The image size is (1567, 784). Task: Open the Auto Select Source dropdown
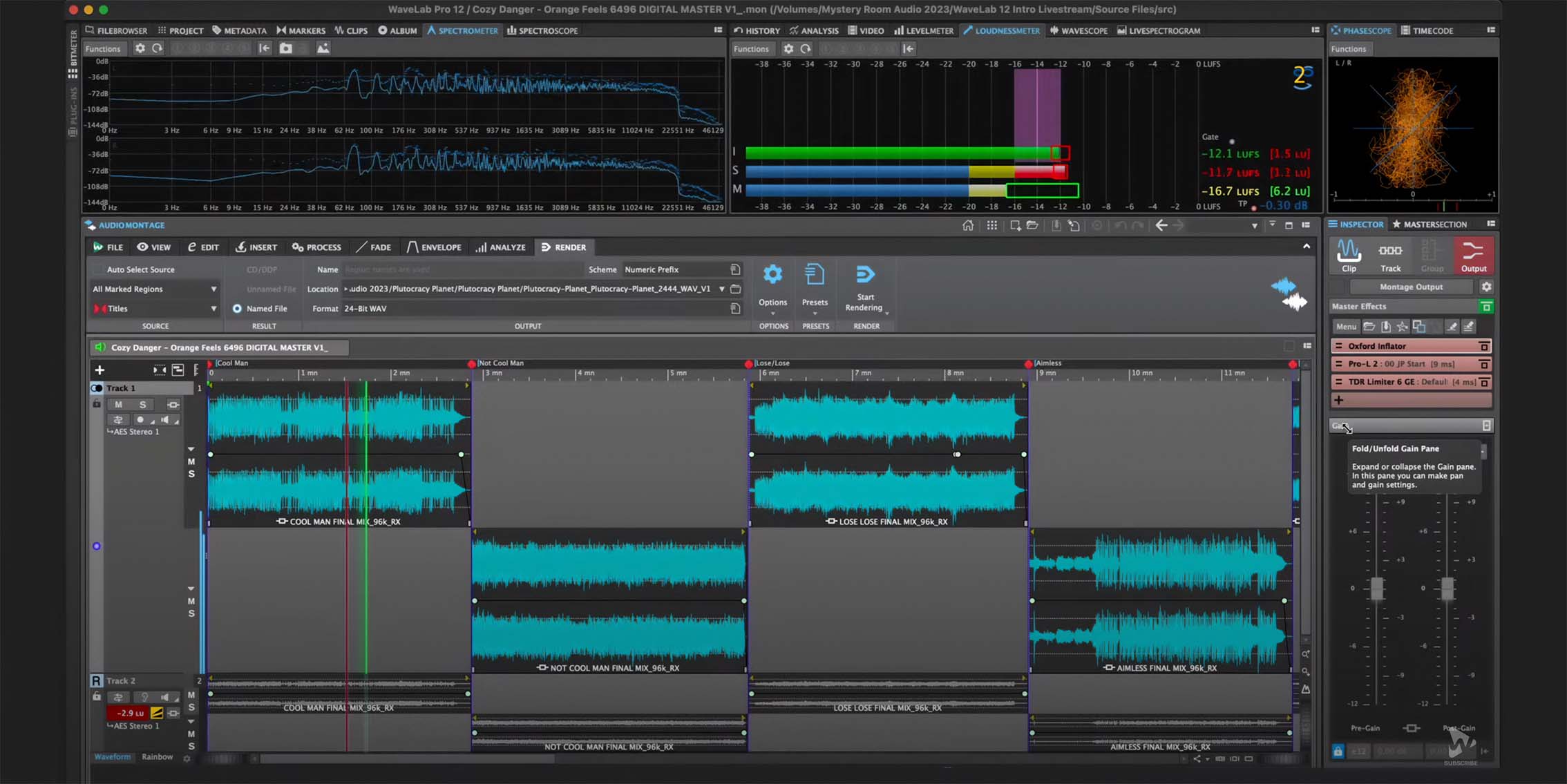click(x=154, y=268)
